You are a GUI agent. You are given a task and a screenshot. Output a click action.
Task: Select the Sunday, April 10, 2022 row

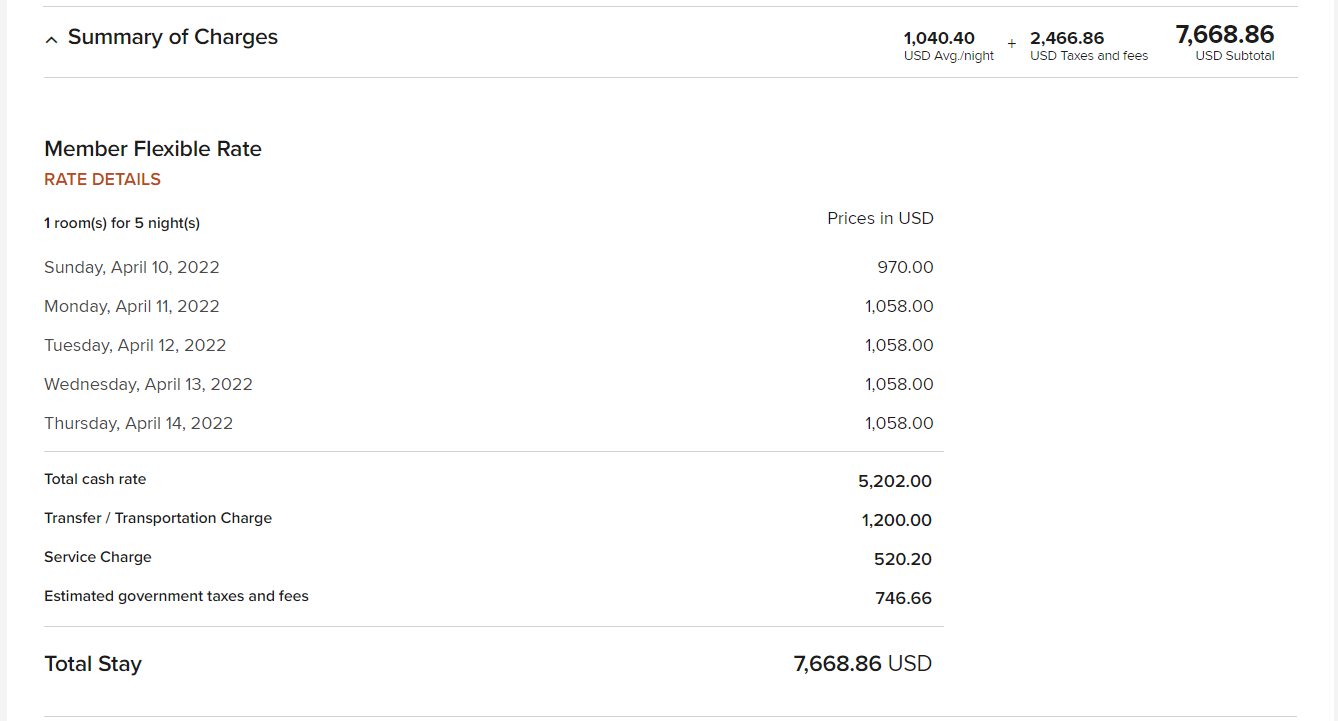489,267
